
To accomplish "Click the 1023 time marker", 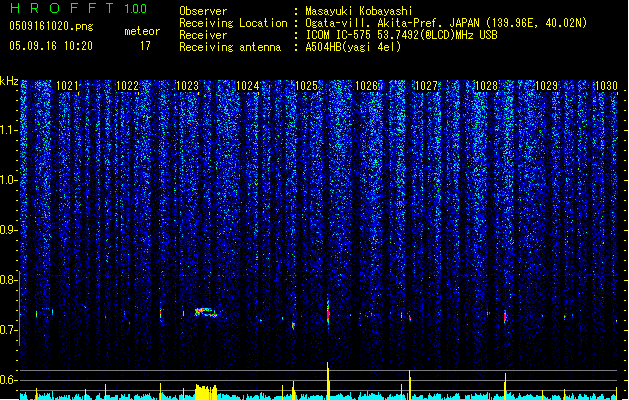I will tap(187, 85).
